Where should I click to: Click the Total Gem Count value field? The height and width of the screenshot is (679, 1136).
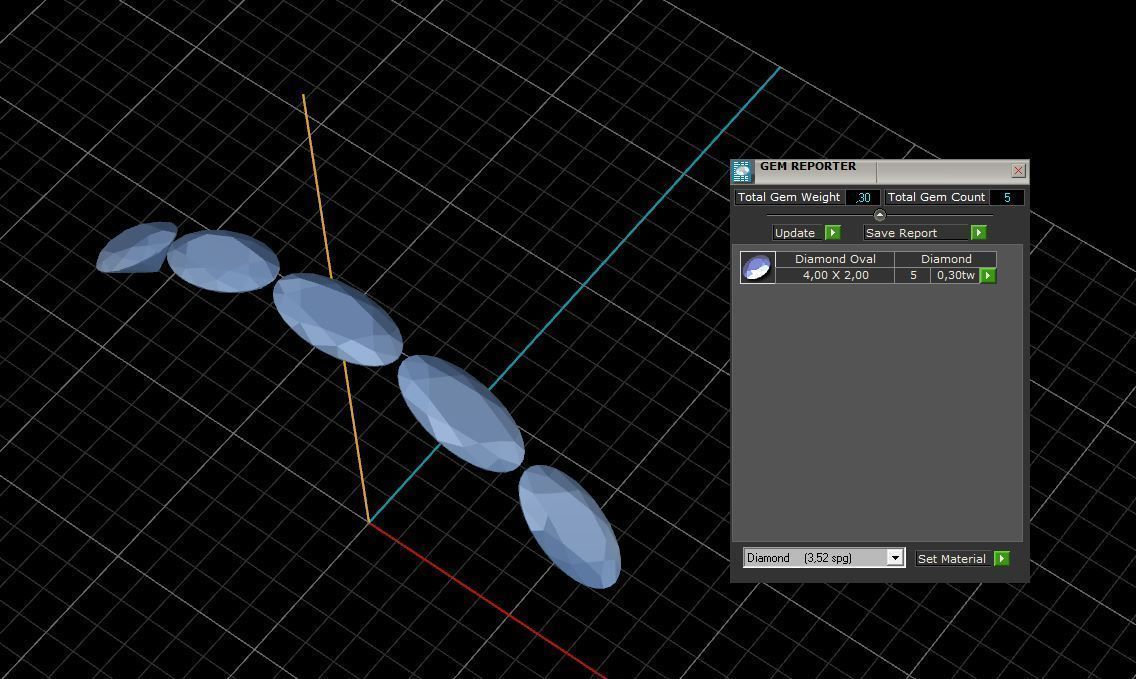1006,197
